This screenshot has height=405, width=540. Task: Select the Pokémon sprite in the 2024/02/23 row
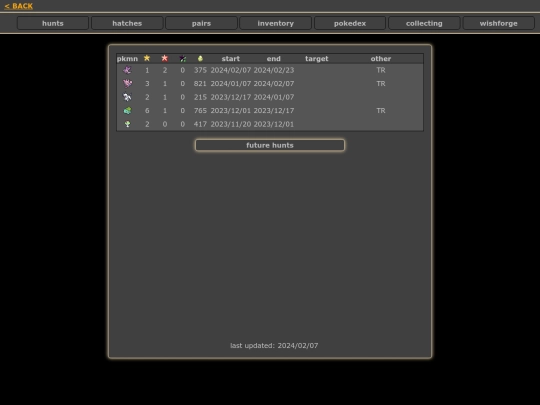click(x=127, y=70)
